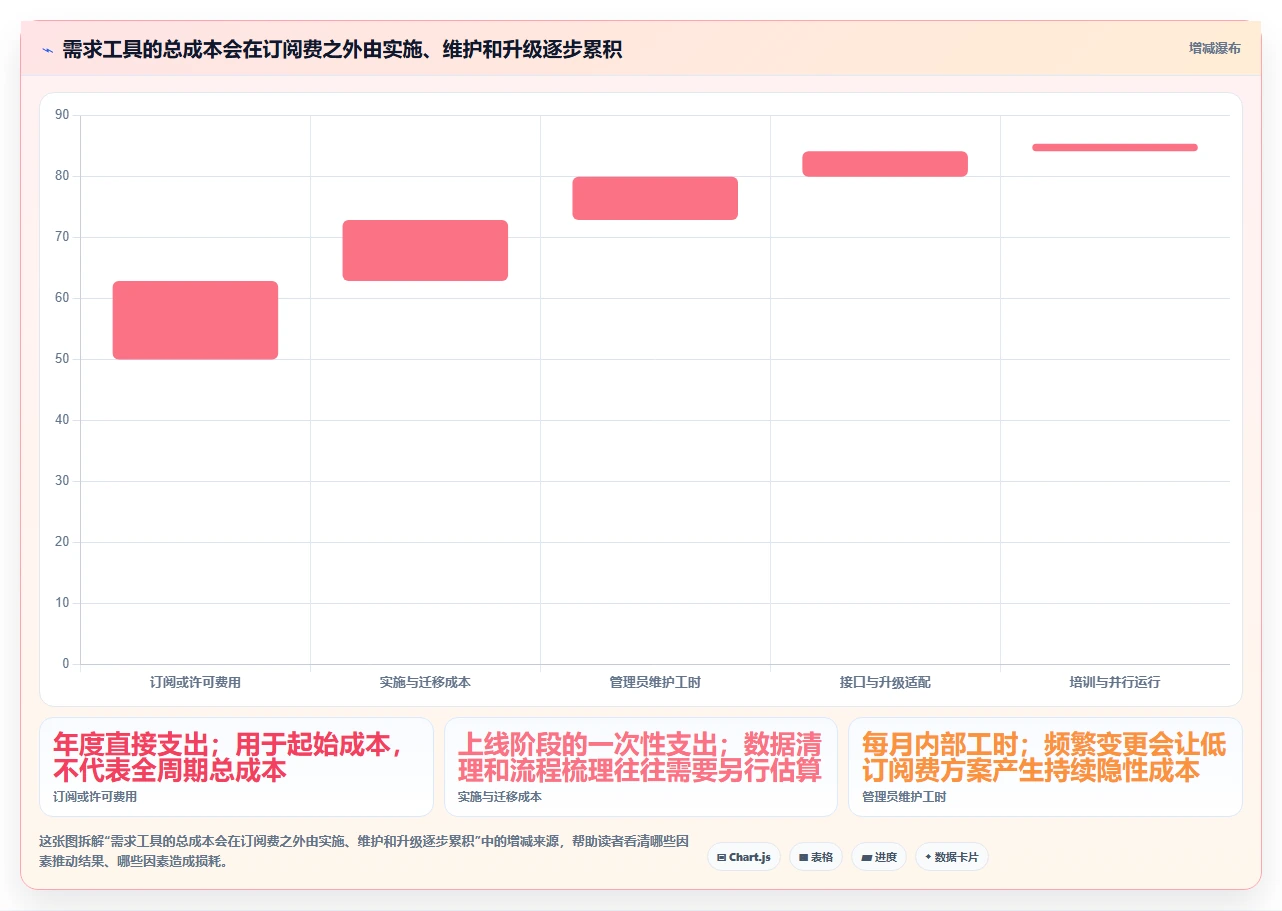Click the y-axis value 0
Viewport: 1282px width, 911px height.
click(x=66, y=664)
